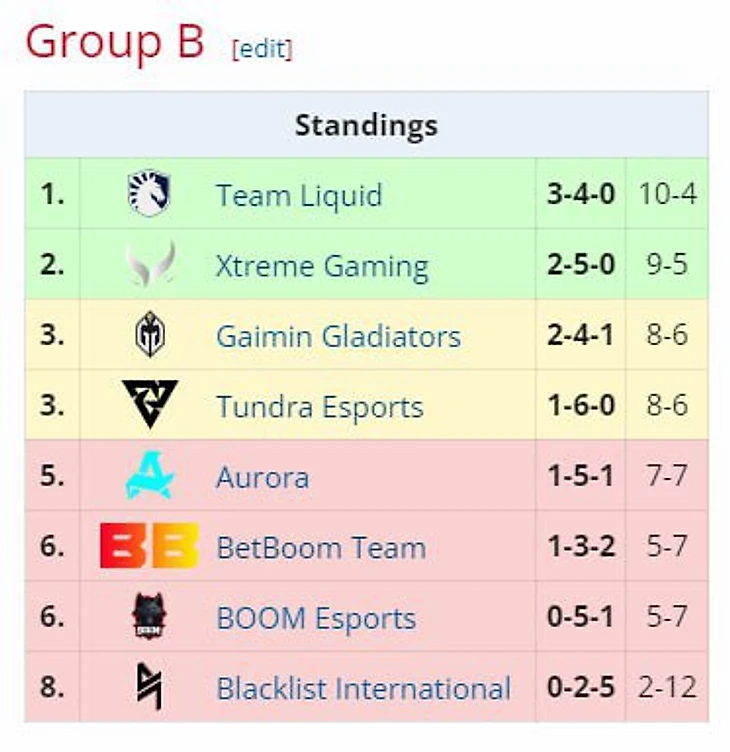Click the Xtreme Gaming wings logo
Viewport: 730px width, 752px height.
coord(150,264)
